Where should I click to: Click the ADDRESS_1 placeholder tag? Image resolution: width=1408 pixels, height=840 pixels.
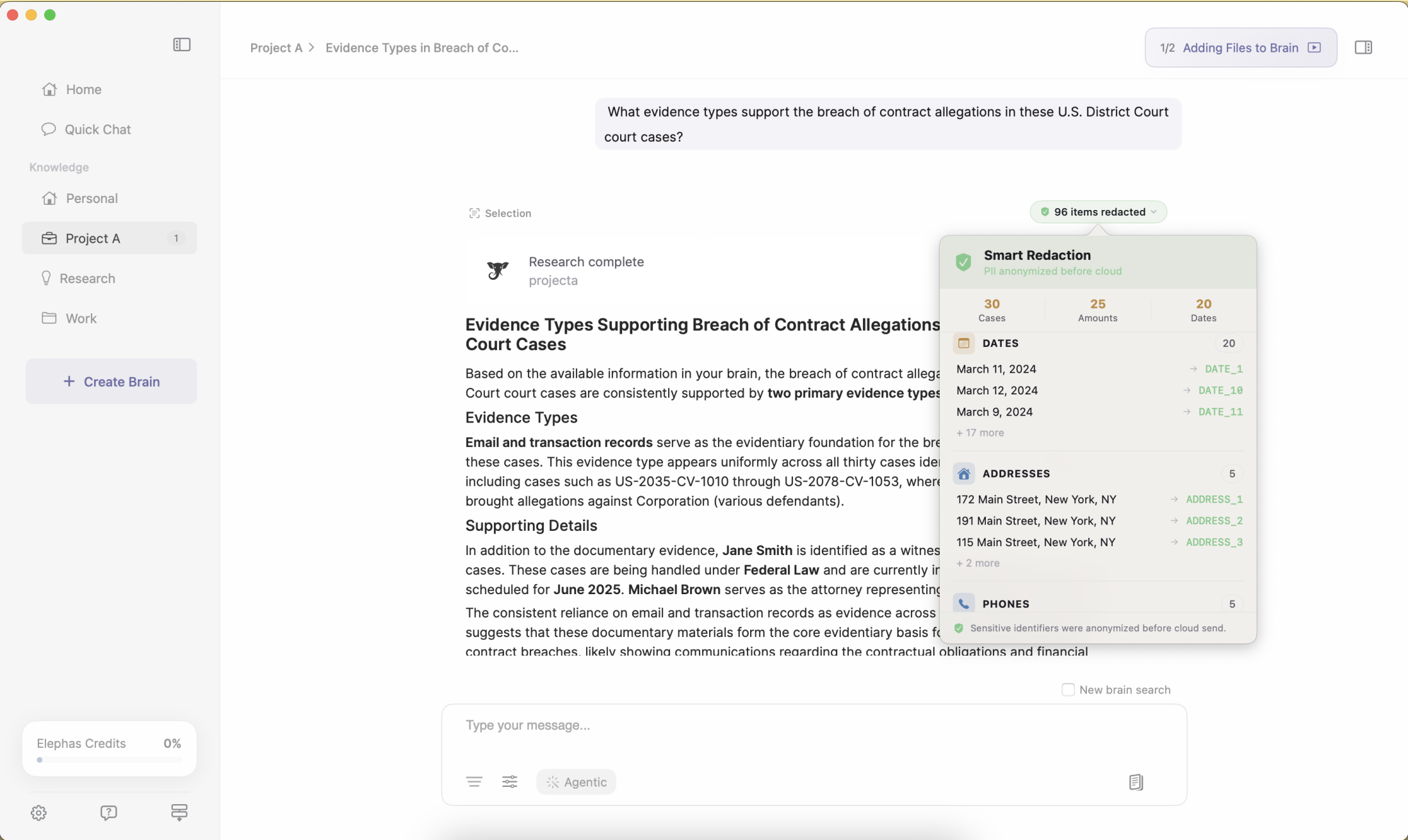tap(1214, 499)
